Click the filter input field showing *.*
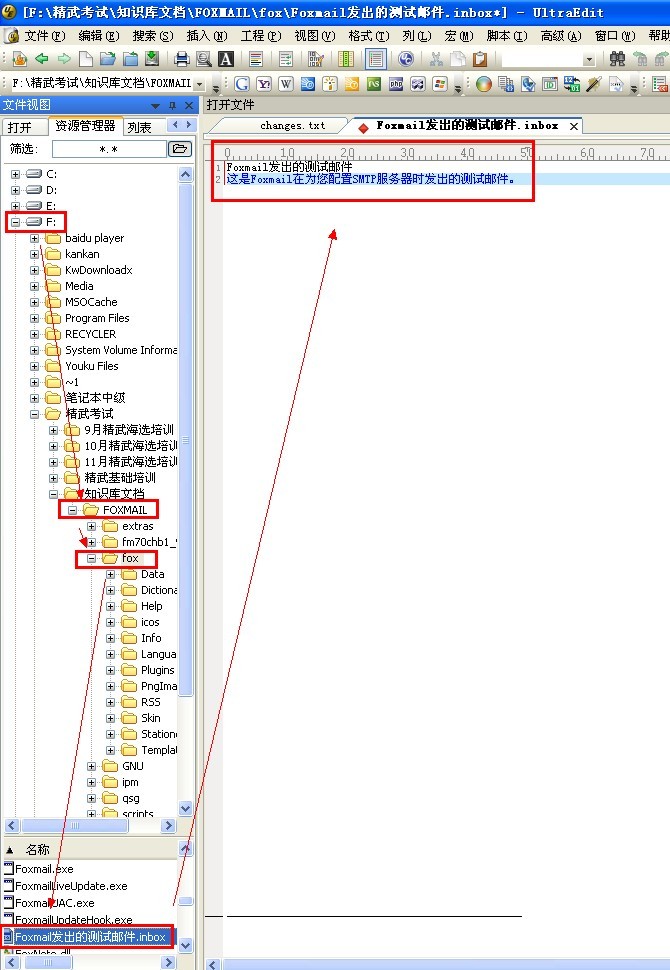Screen dimensions: 670x970 pyautogui.click(x=109, y=149)
